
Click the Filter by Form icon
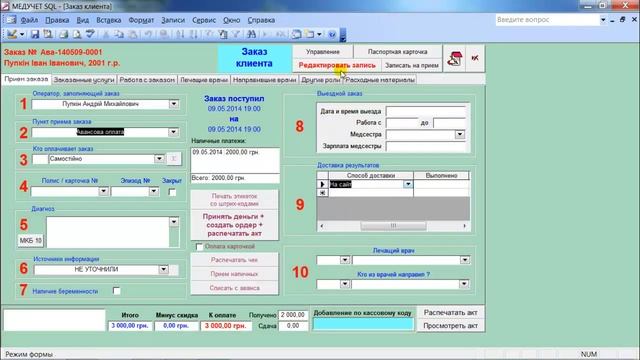point(223,34)
